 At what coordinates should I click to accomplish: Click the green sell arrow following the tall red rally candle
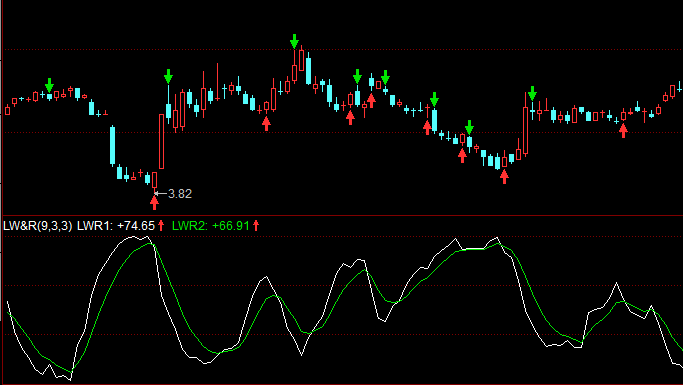pyautogui.click(x=168, y=76)
